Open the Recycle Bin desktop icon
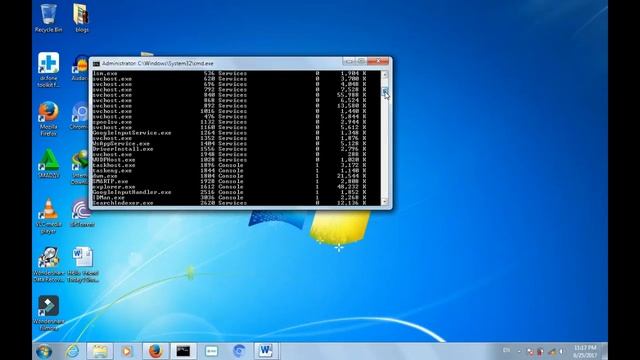Viewport: 640px width, 360px height. (48, 18)
